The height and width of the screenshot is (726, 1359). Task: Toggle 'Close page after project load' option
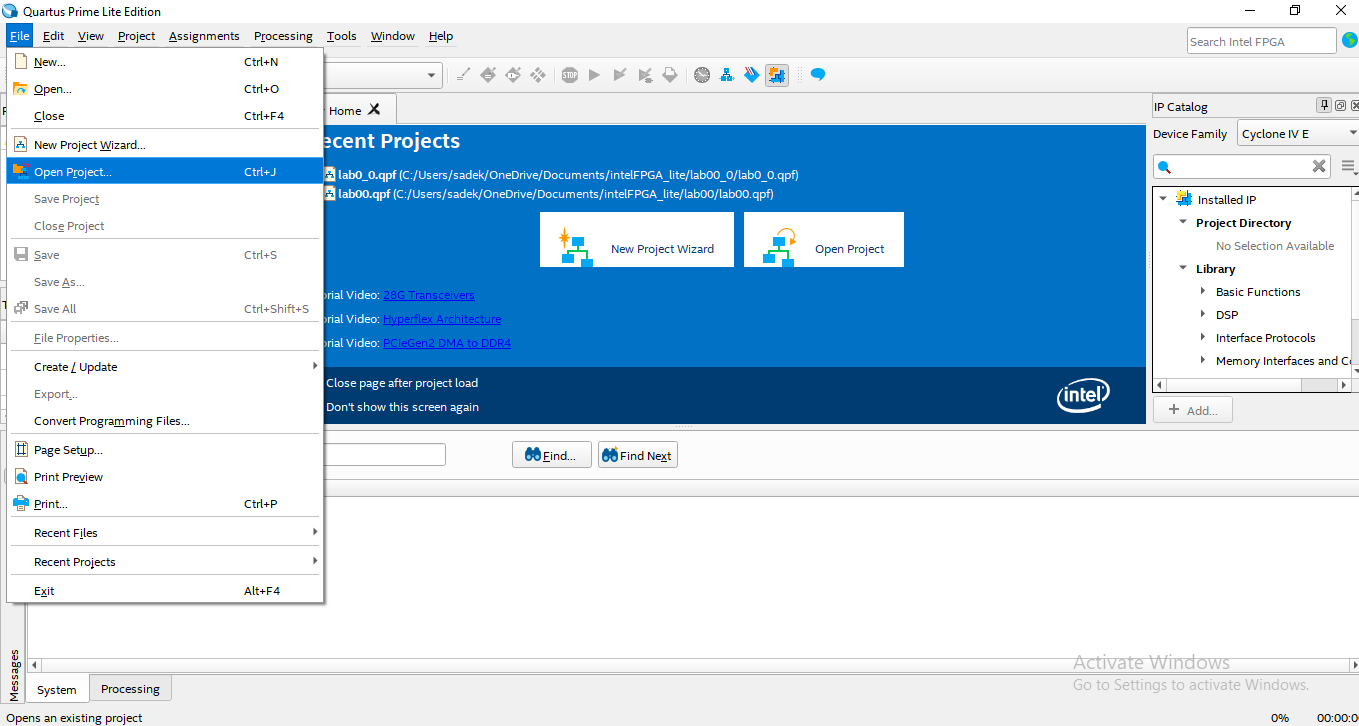click(401, 383)
